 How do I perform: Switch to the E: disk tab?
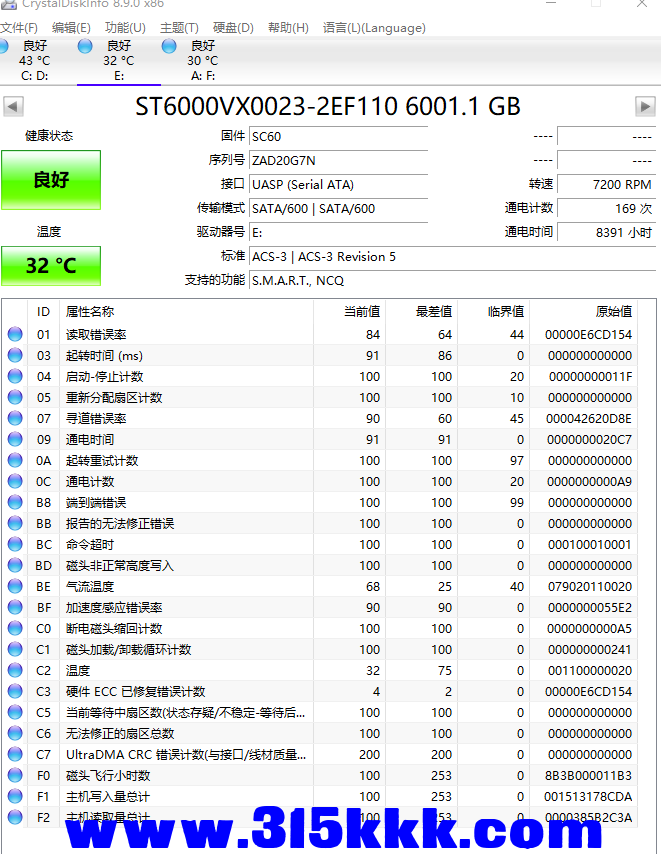click(118, 61)
